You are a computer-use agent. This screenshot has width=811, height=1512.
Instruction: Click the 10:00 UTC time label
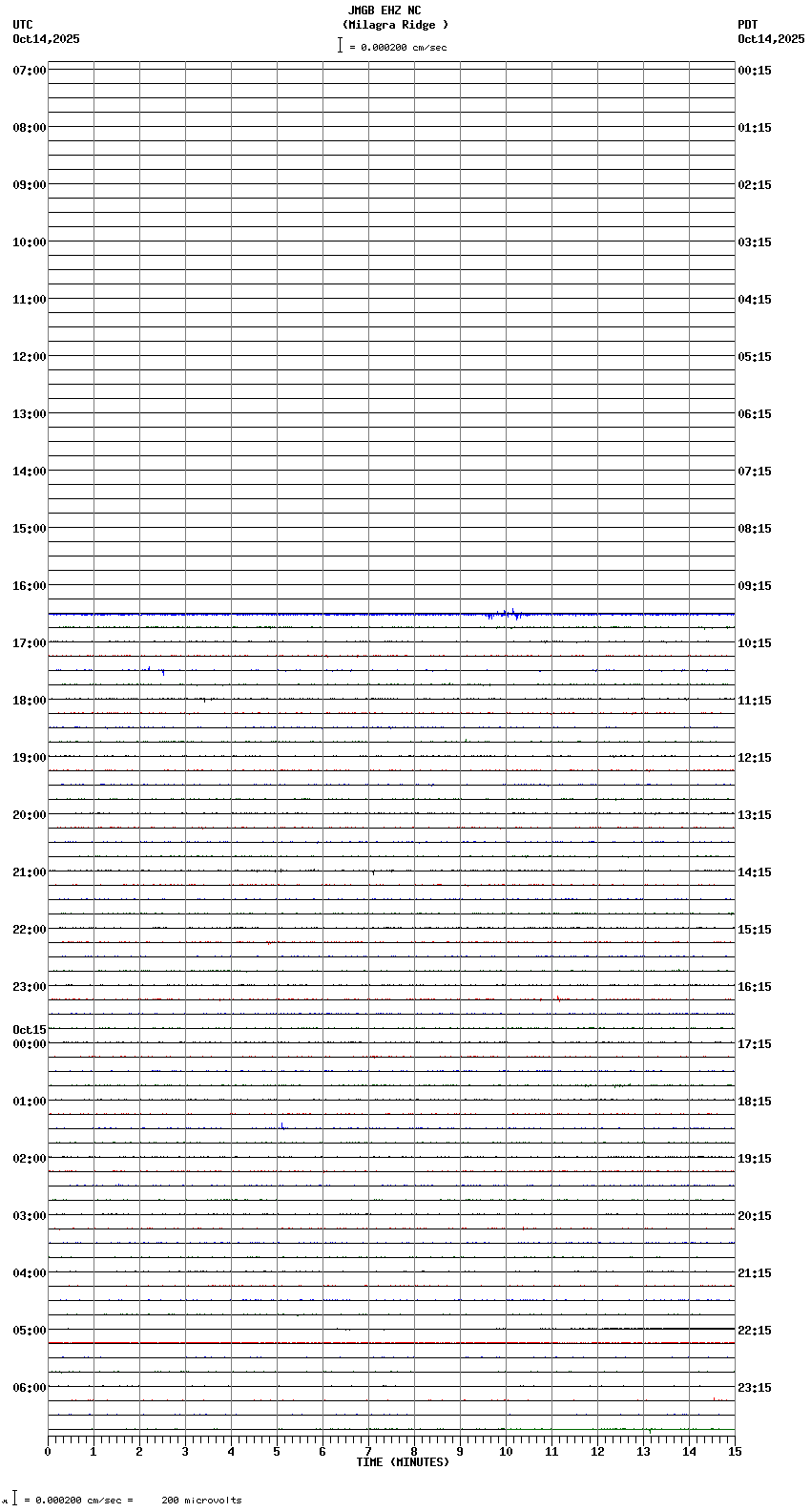click(30, 242)
